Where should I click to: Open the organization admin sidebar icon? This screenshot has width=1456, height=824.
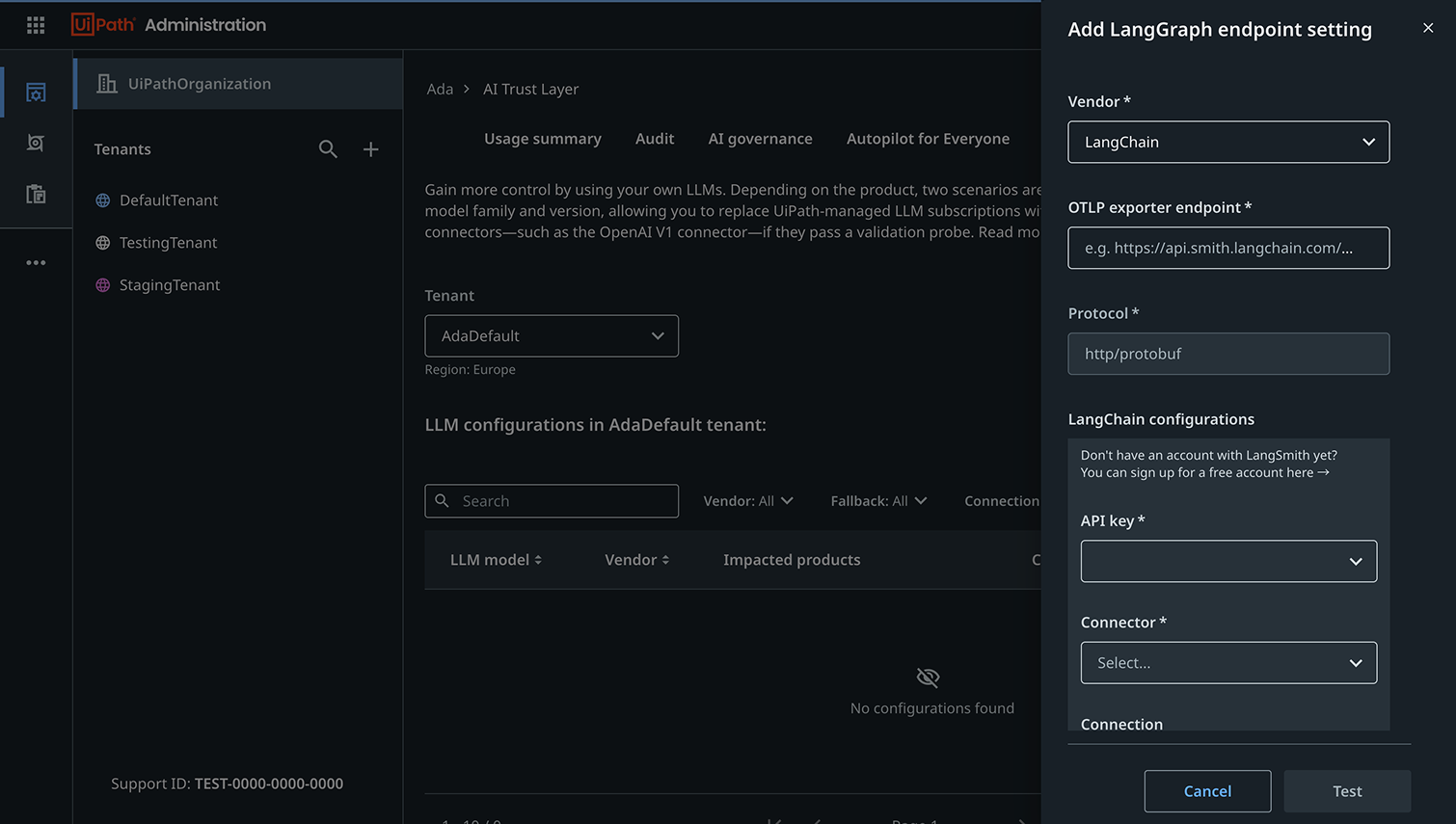coord(36,93)
